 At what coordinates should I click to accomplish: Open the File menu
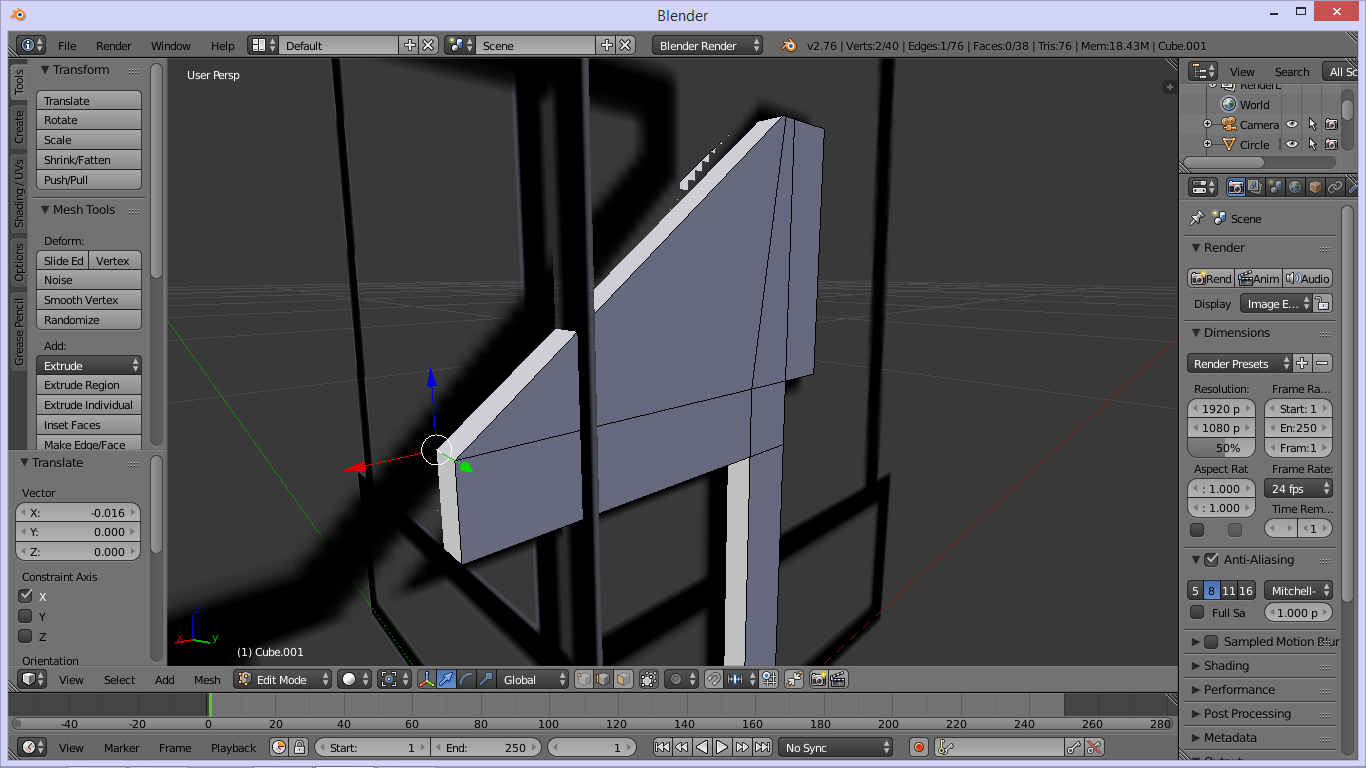click(x=67, y=46)
